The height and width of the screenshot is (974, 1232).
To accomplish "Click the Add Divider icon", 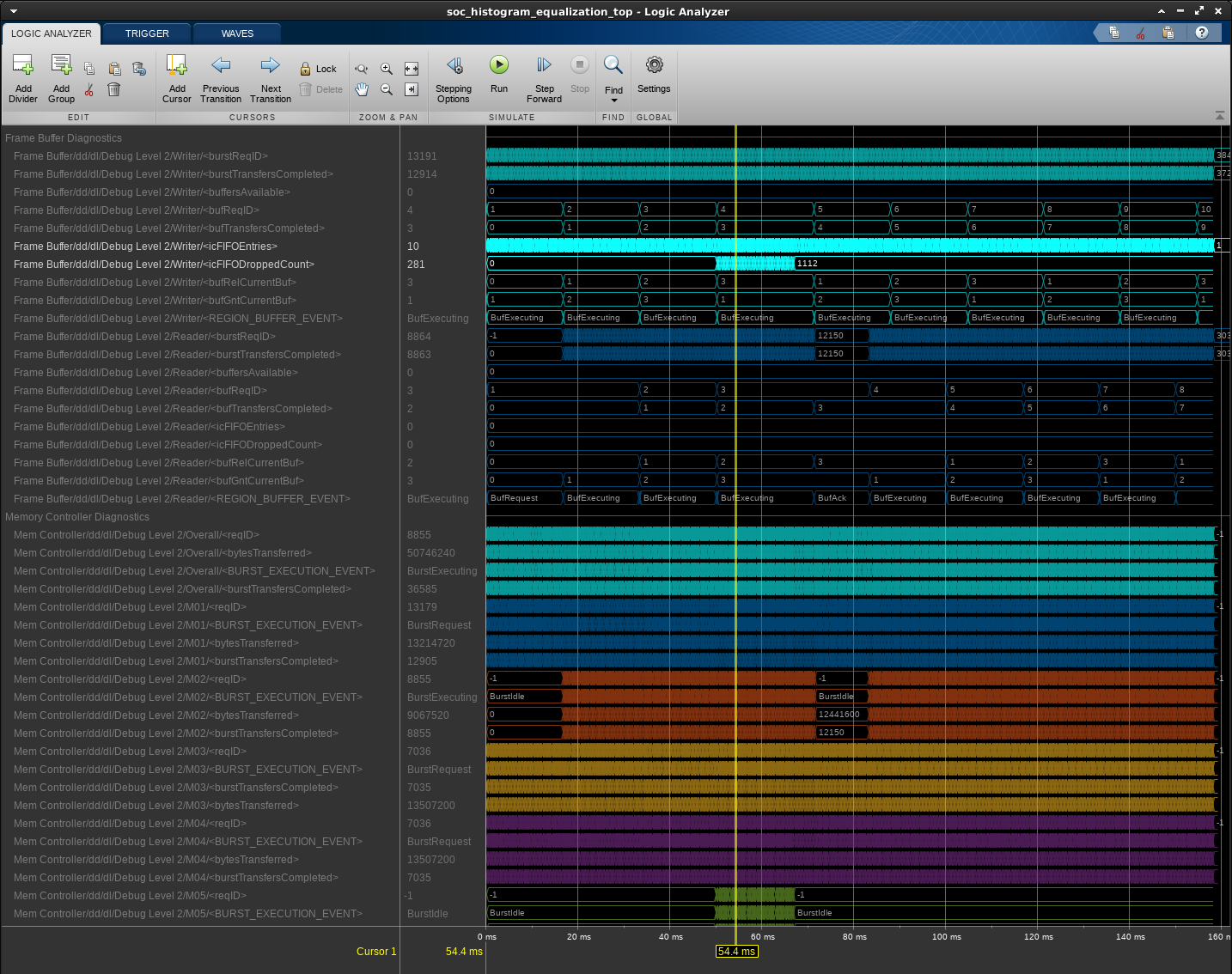I will click(23, 66).
